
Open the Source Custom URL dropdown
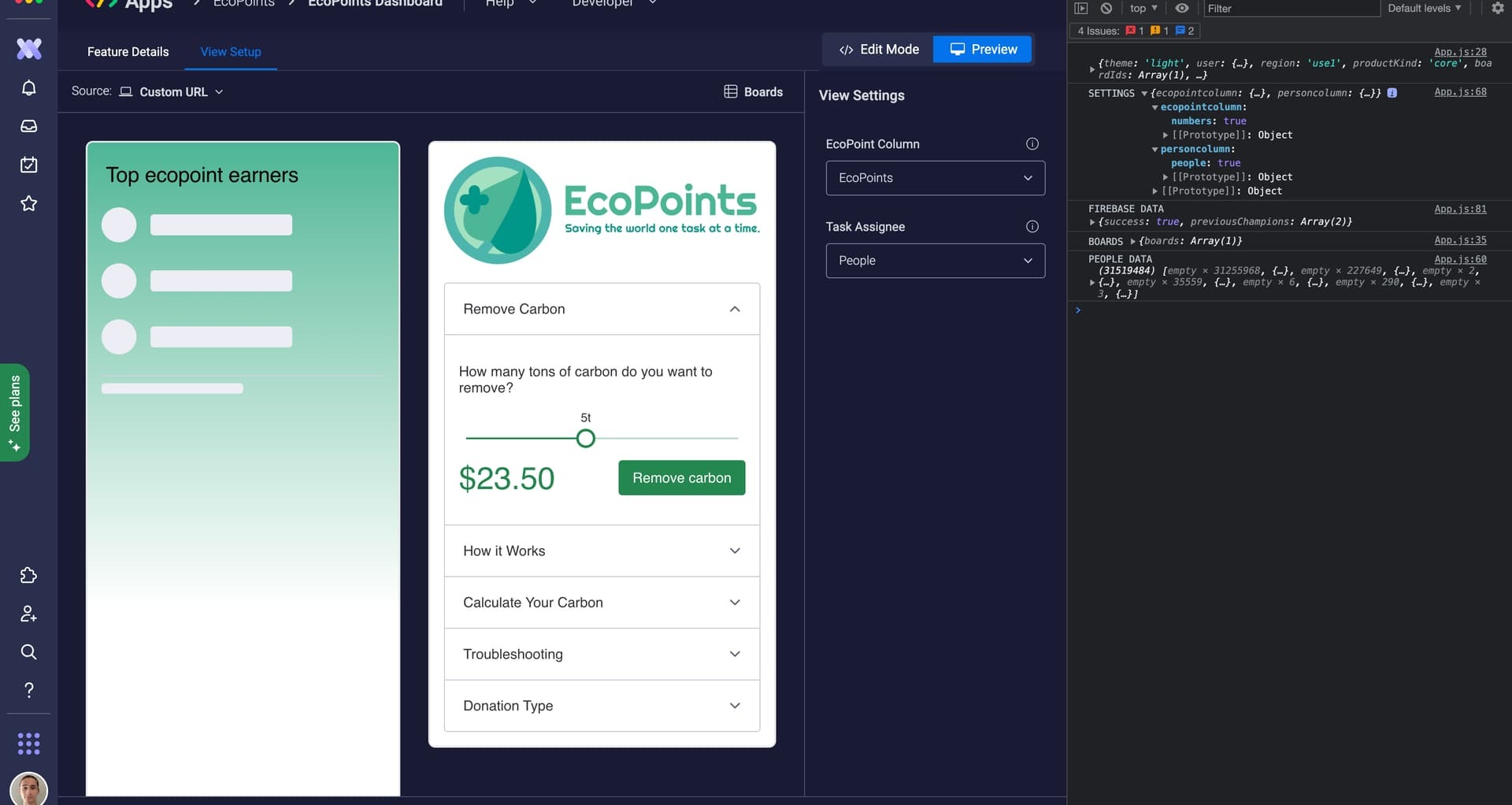pyautogui.click(x=171, y=91)
